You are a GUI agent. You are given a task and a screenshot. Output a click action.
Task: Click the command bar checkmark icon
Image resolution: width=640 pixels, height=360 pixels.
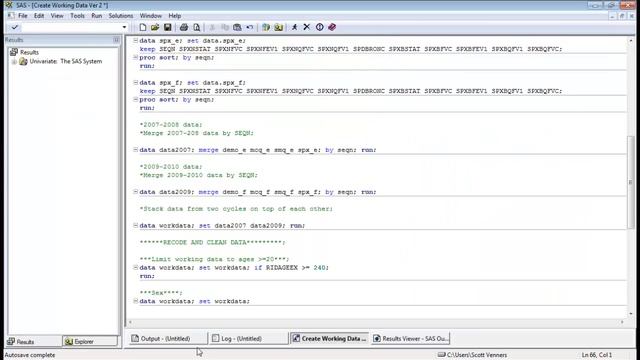pos(15,27)
